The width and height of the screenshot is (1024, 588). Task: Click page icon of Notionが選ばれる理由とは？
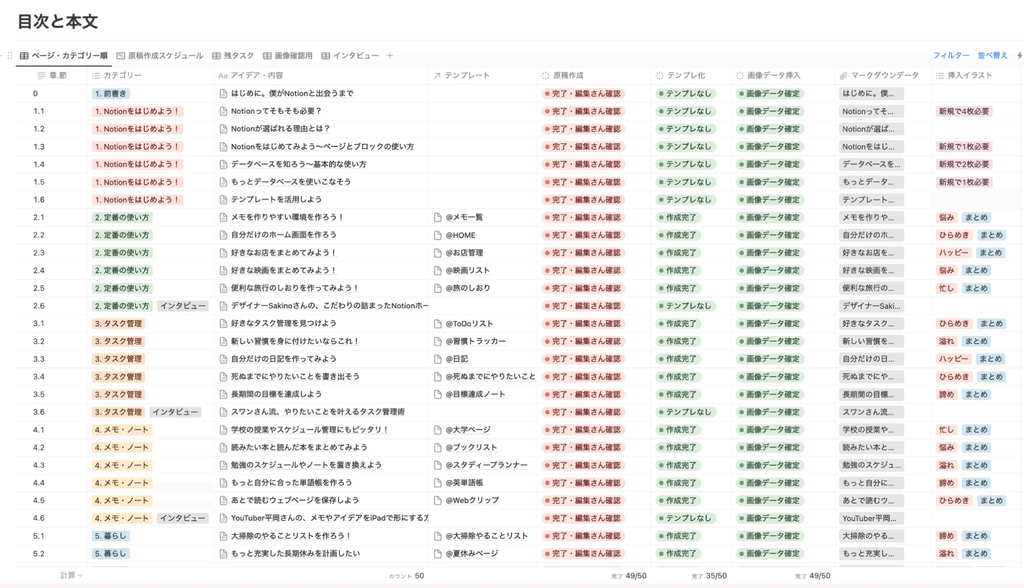click(x=223, y=129)
